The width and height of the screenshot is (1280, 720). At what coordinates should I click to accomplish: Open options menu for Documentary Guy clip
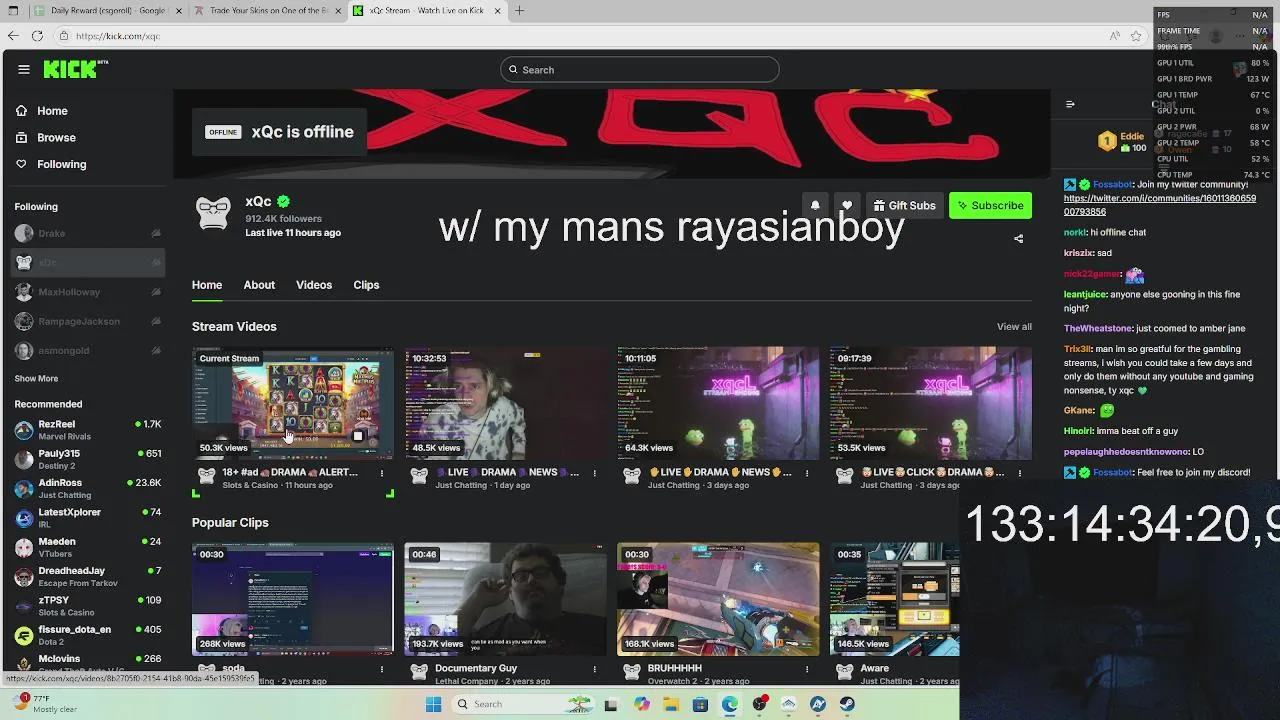point(594,669)
